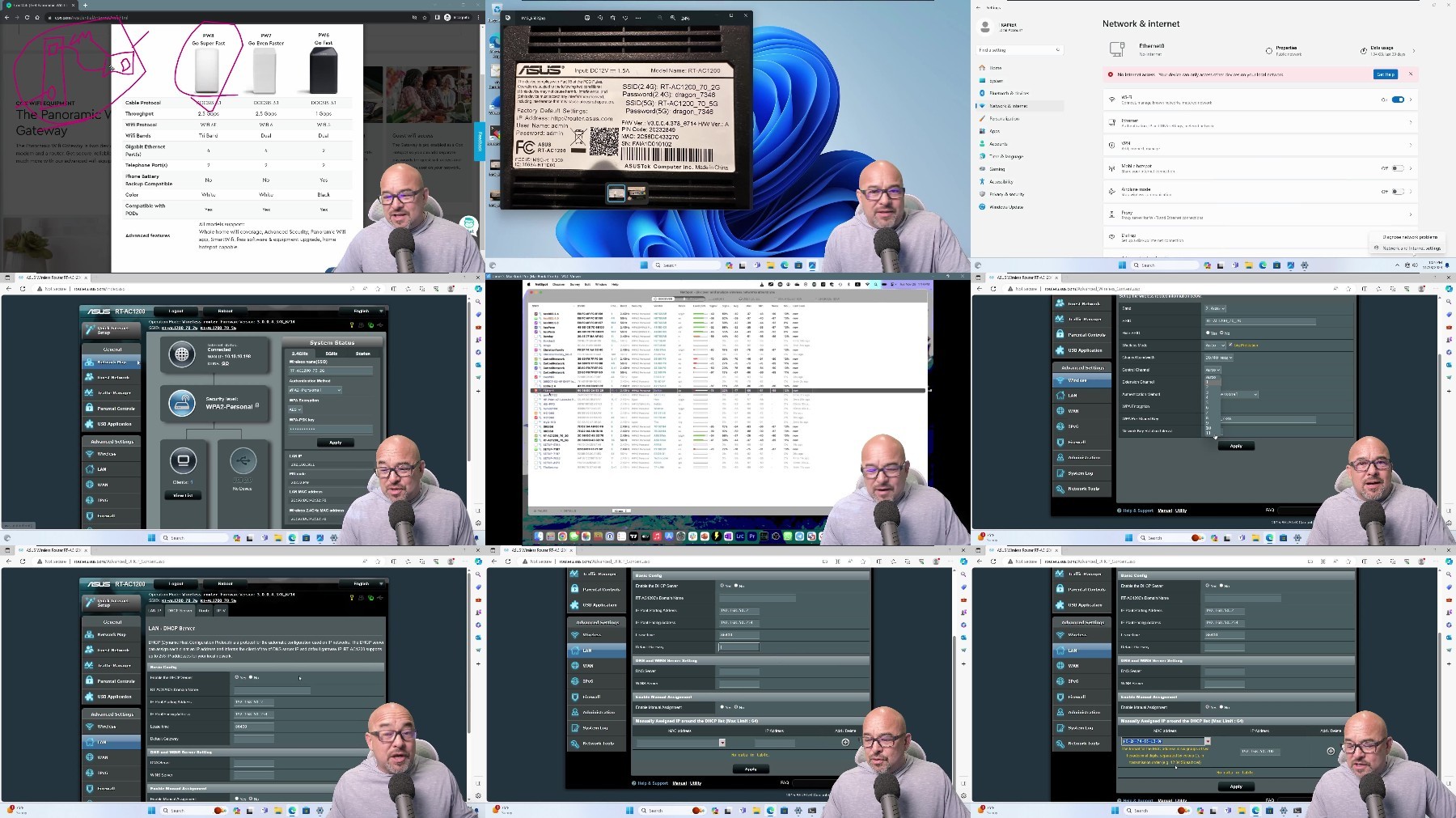Viewport: 1456px width, 818px height.
Task: Open WPA Encryption AES dropdown
Action: (294, 409)
